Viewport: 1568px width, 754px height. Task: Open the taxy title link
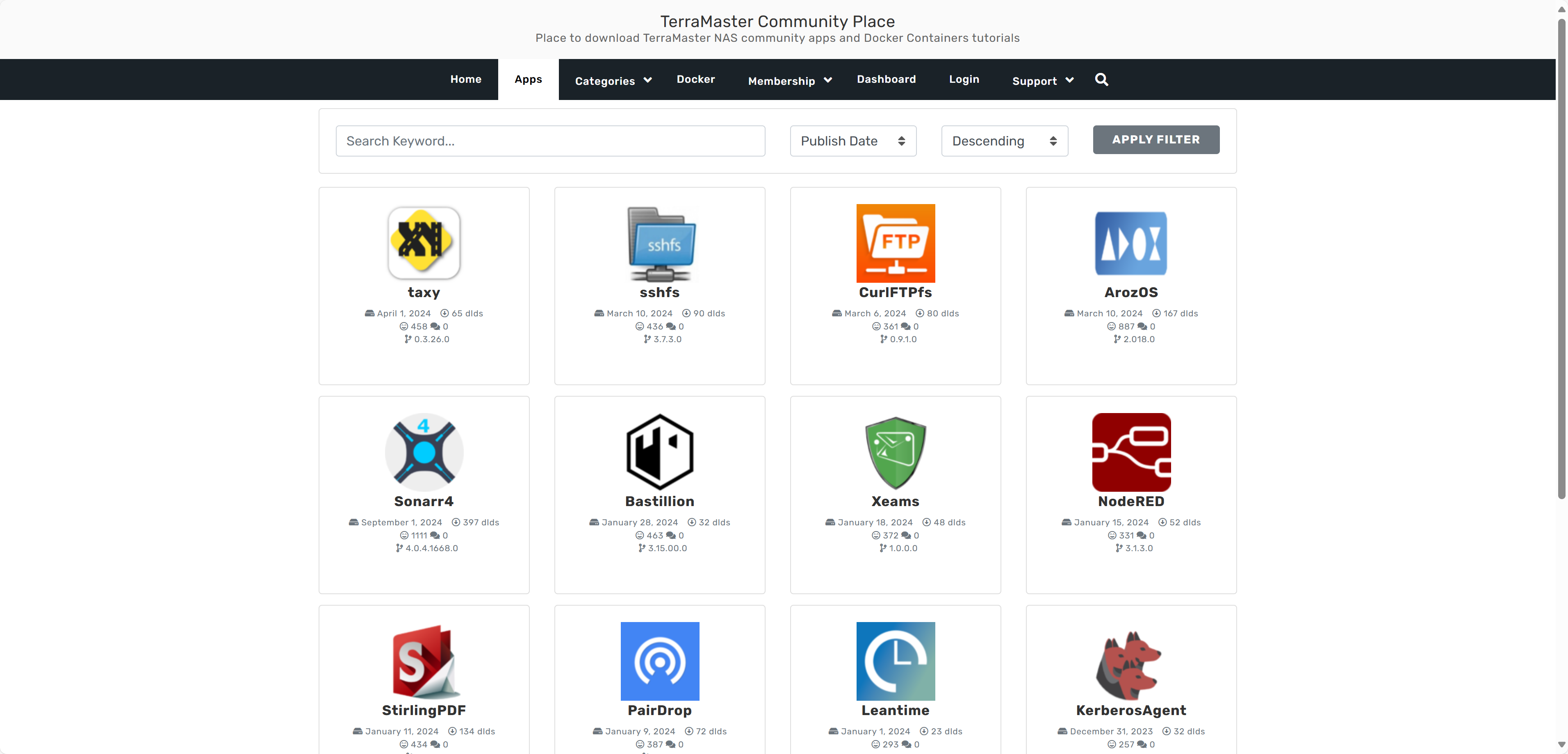[424, 293]
